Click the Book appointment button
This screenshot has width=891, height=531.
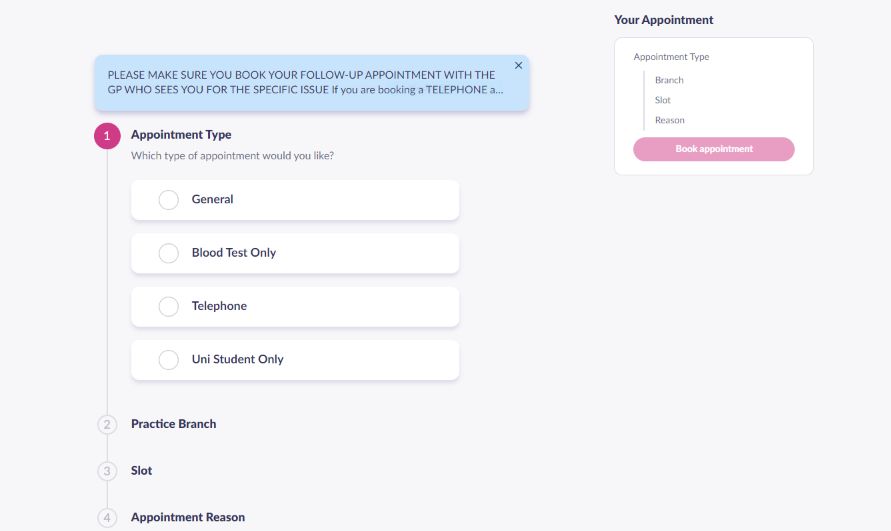point(714,149)
